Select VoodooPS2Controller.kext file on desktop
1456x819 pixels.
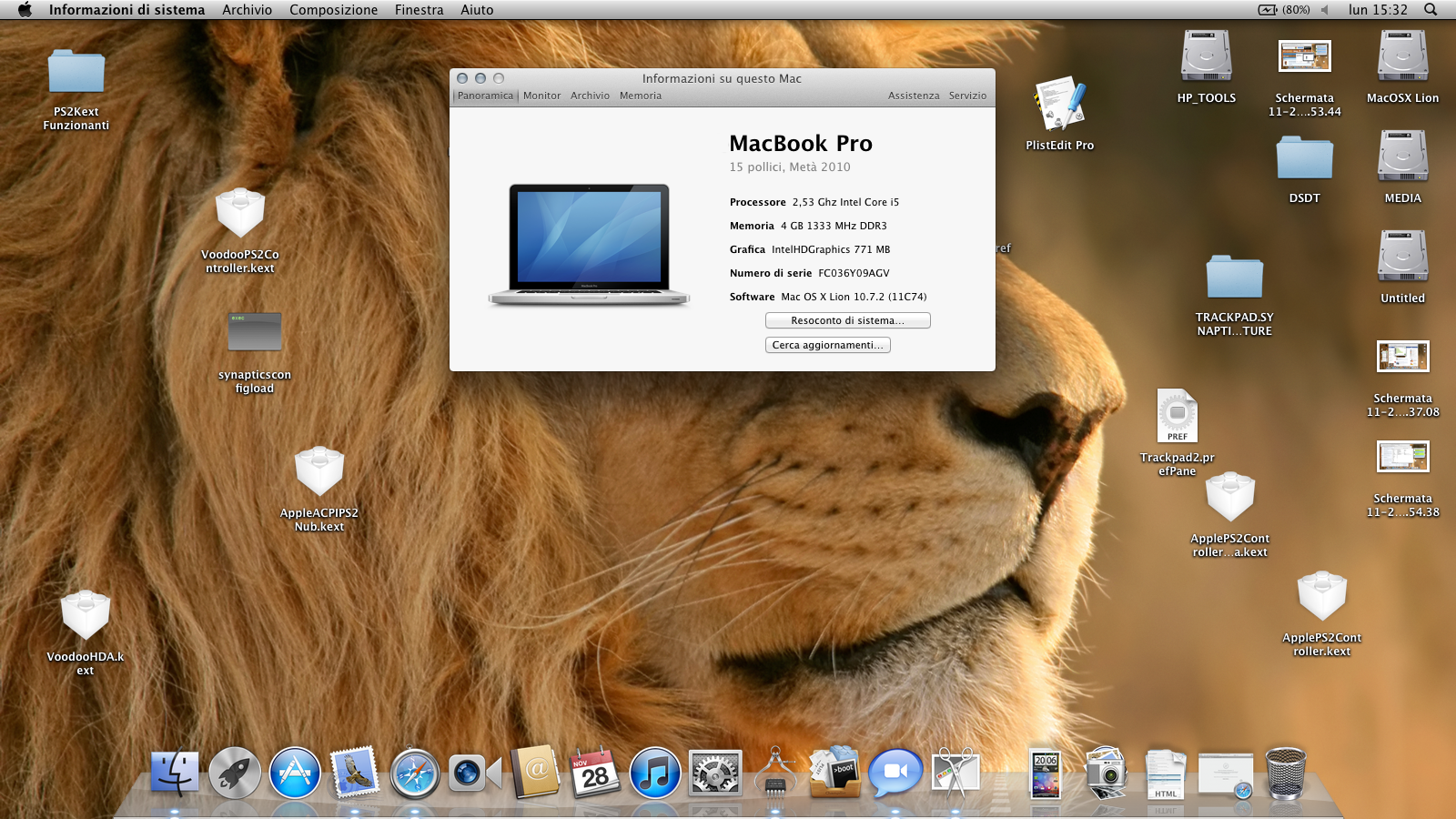click(240, 214)
